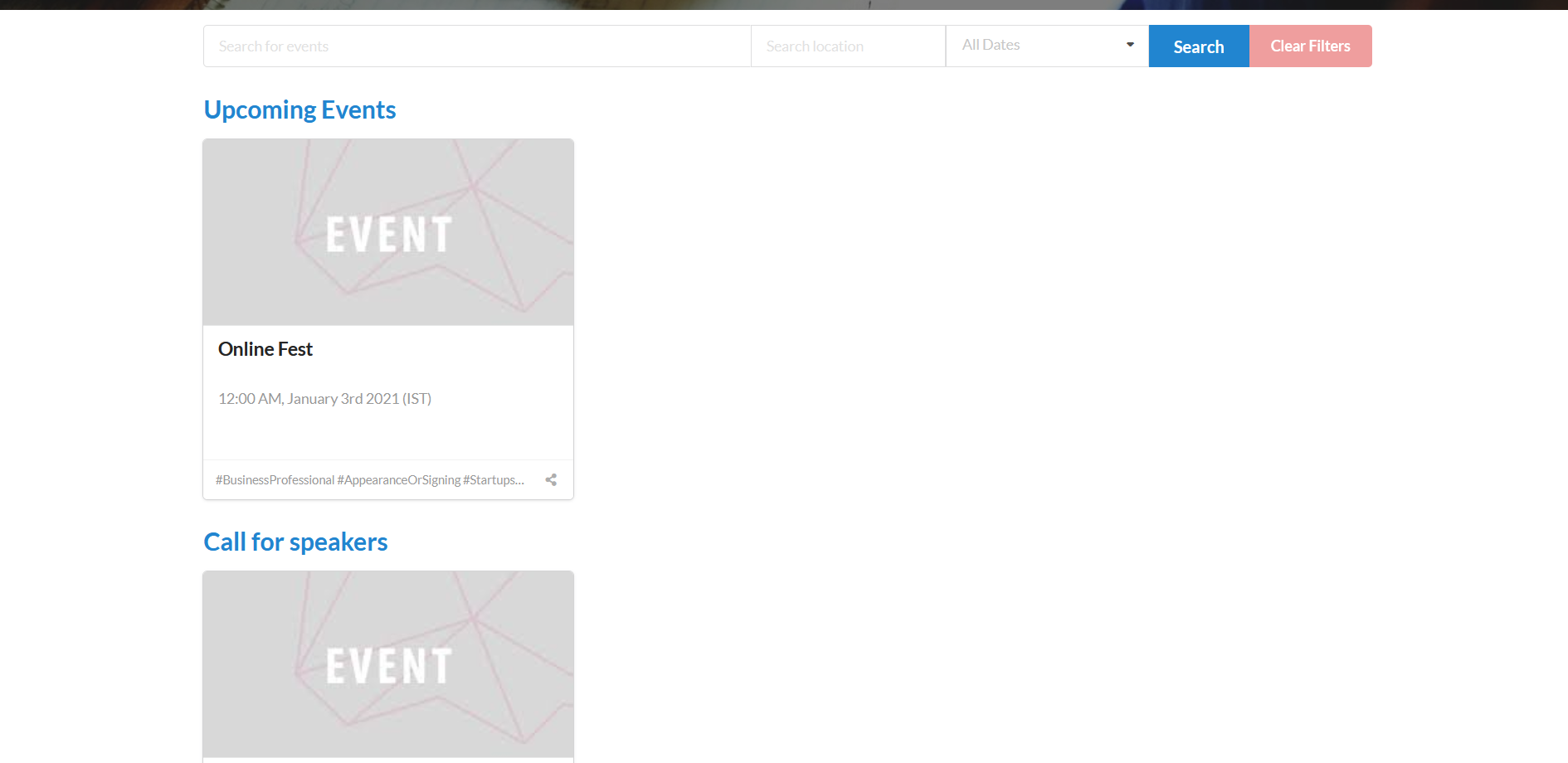Click the #AppearanceOrSigning hashtag text
This screenshot has height=763, width=1568.
[399, 480]
